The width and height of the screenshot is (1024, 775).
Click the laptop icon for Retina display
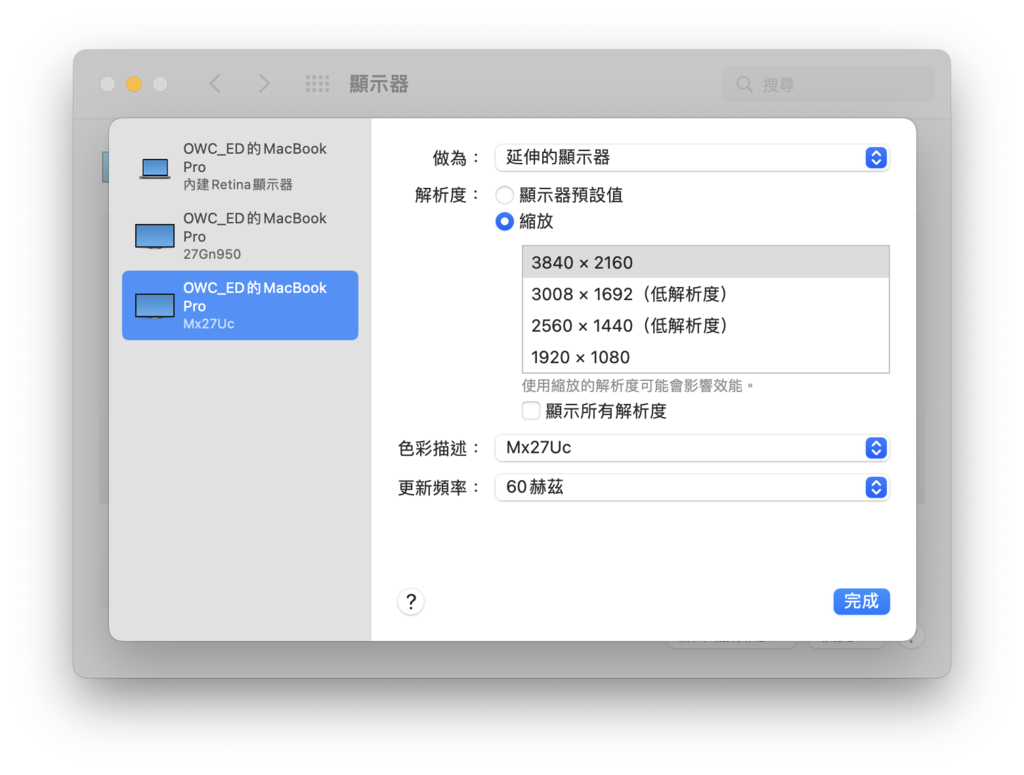[155, 168]
